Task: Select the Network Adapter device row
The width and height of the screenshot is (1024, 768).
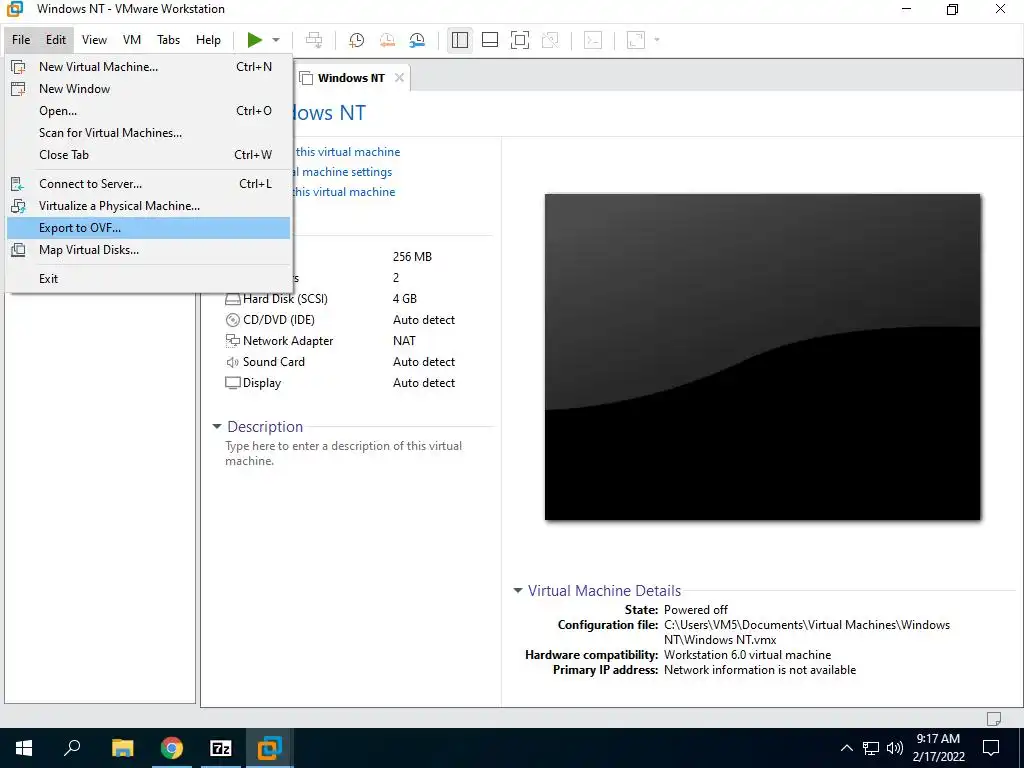Action: coord(340,341)
